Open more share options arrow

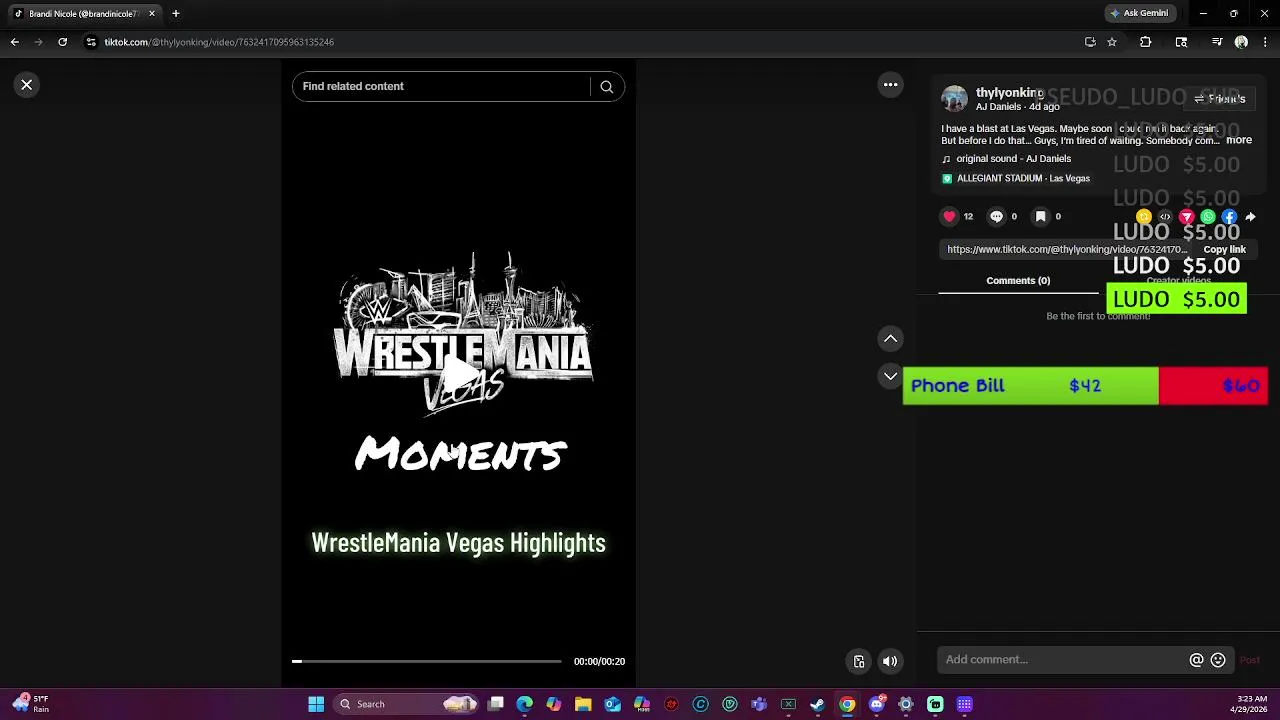(1250, 217)
